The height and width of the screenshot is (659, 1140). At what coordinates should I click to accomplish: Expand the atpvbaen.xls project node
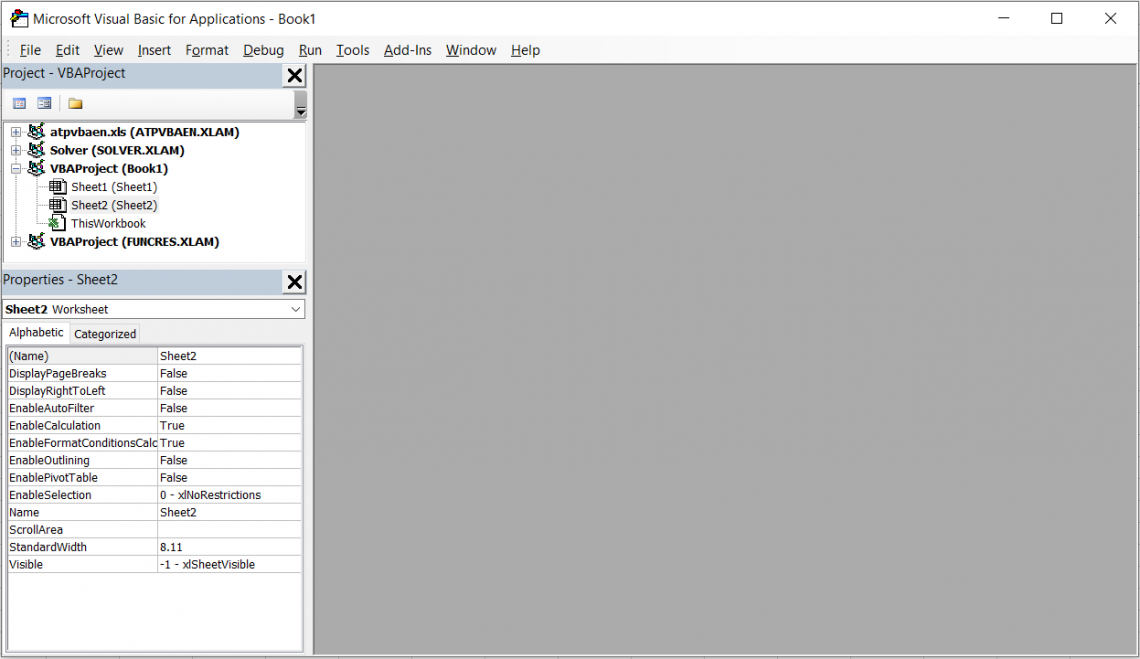(16, 132)
